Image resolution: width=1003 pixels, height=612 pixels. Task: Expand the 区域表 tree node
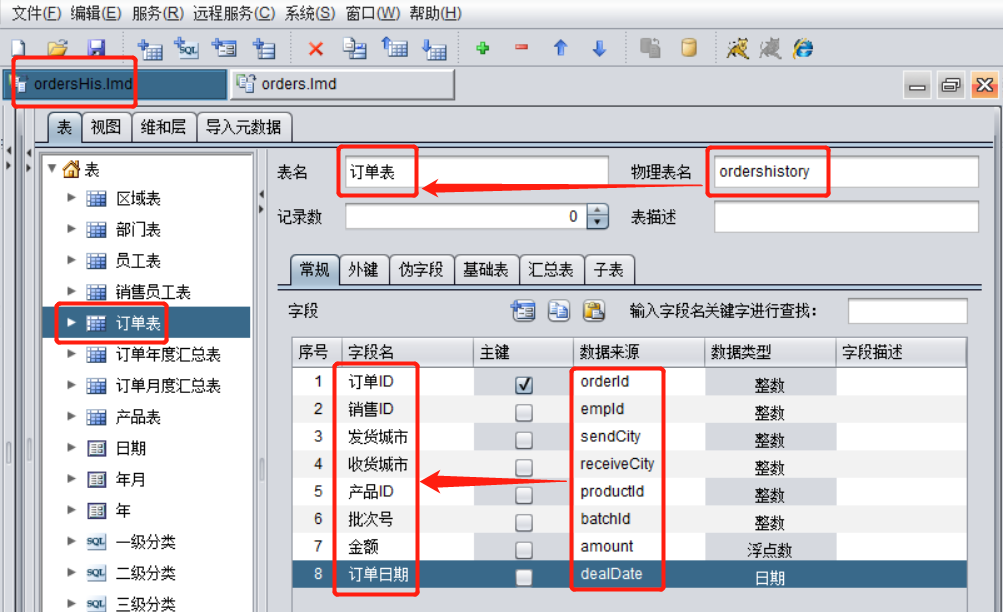pyautogui.click(x=72, y=198)
